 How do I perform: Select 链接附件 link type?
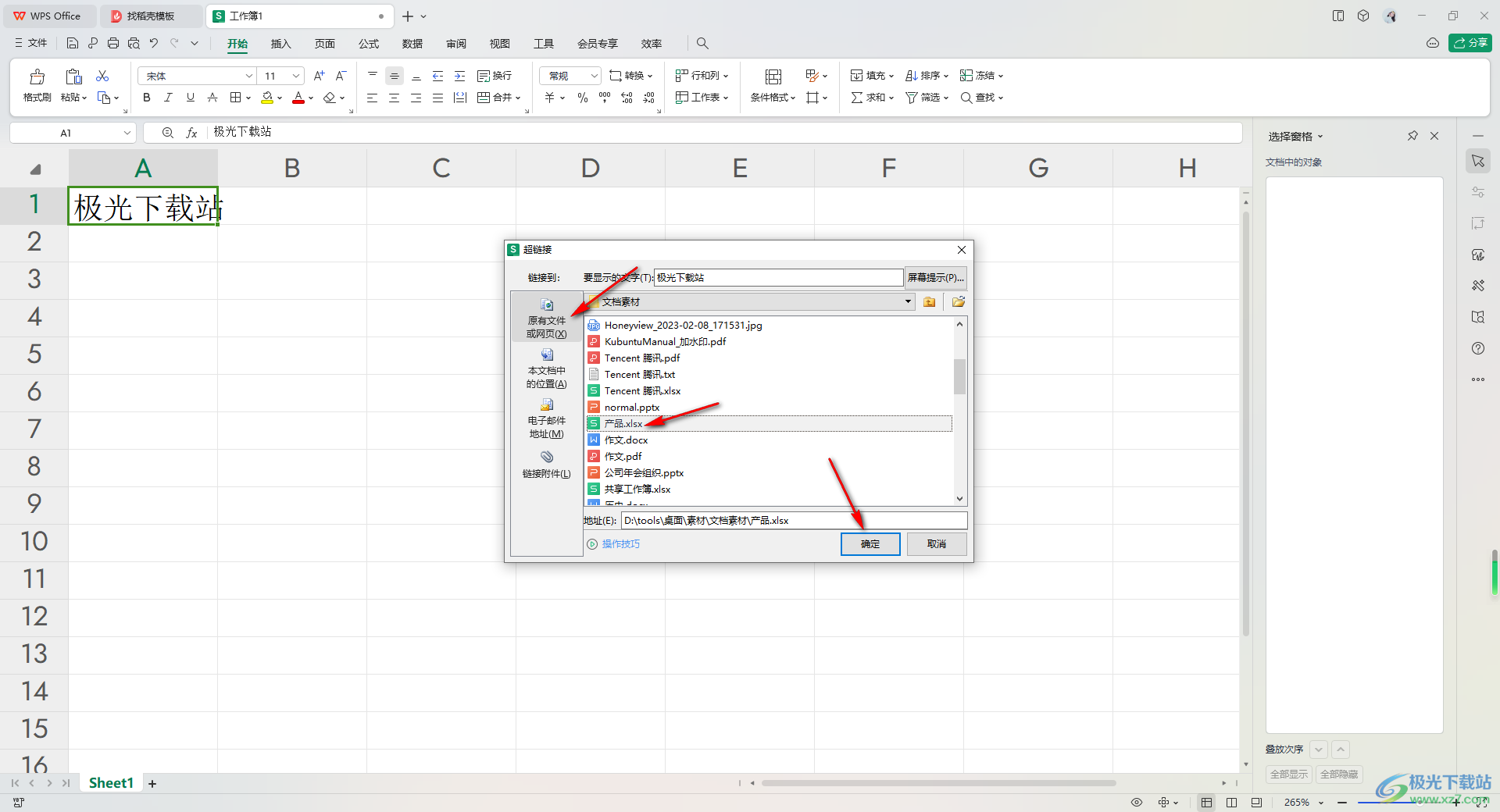point(547,465)
